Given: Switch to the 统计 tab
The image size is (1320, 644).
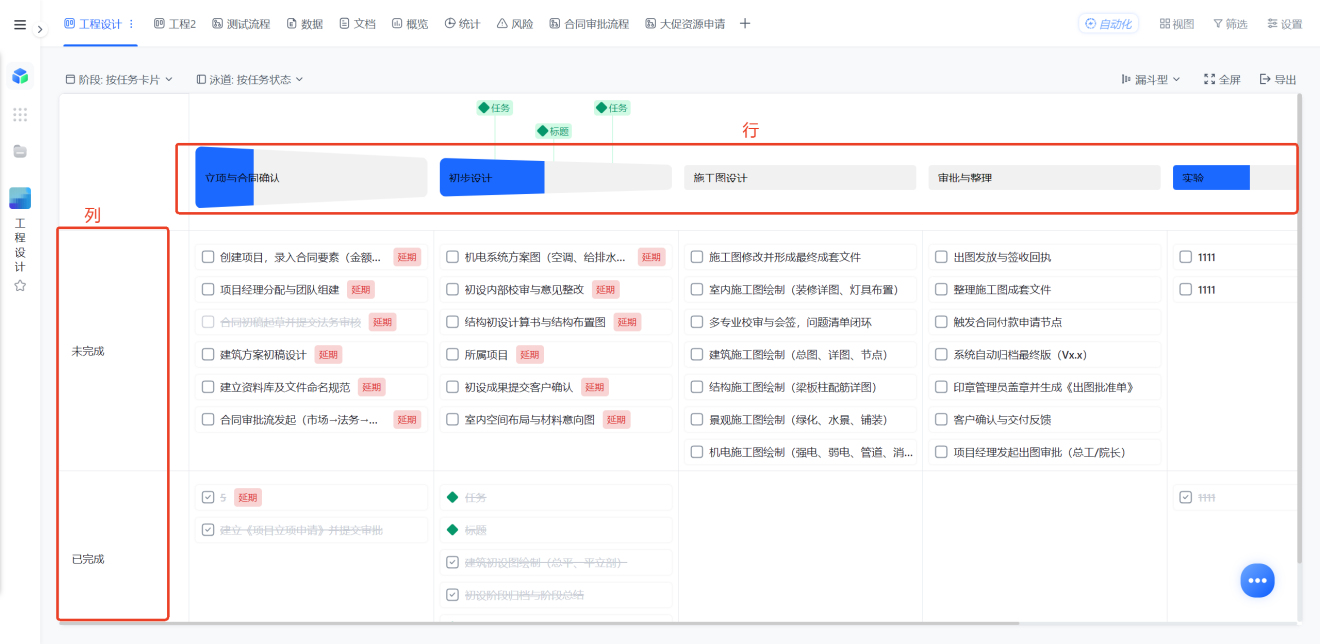Looking at the screenshot, I should pos(462,23).
